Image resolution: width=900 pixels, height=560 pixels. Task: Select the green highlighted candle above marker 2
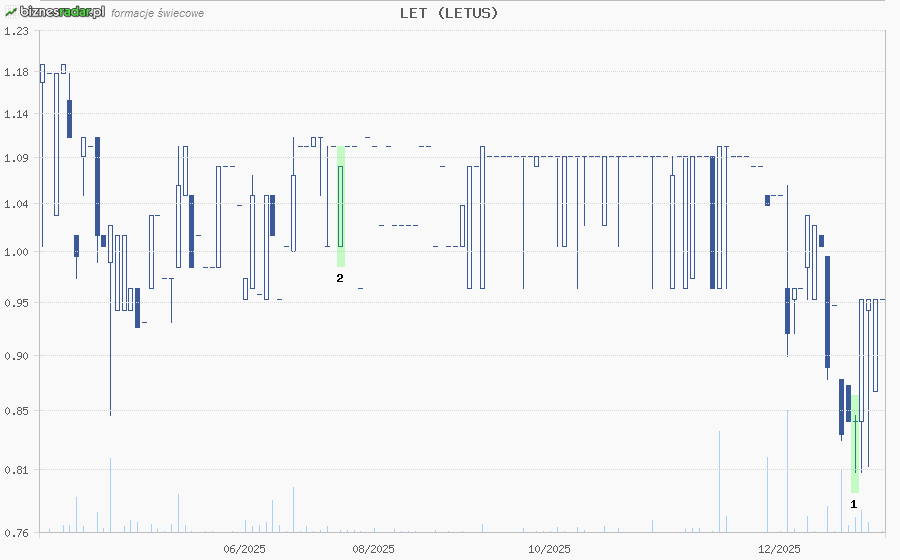click(341, 206)
